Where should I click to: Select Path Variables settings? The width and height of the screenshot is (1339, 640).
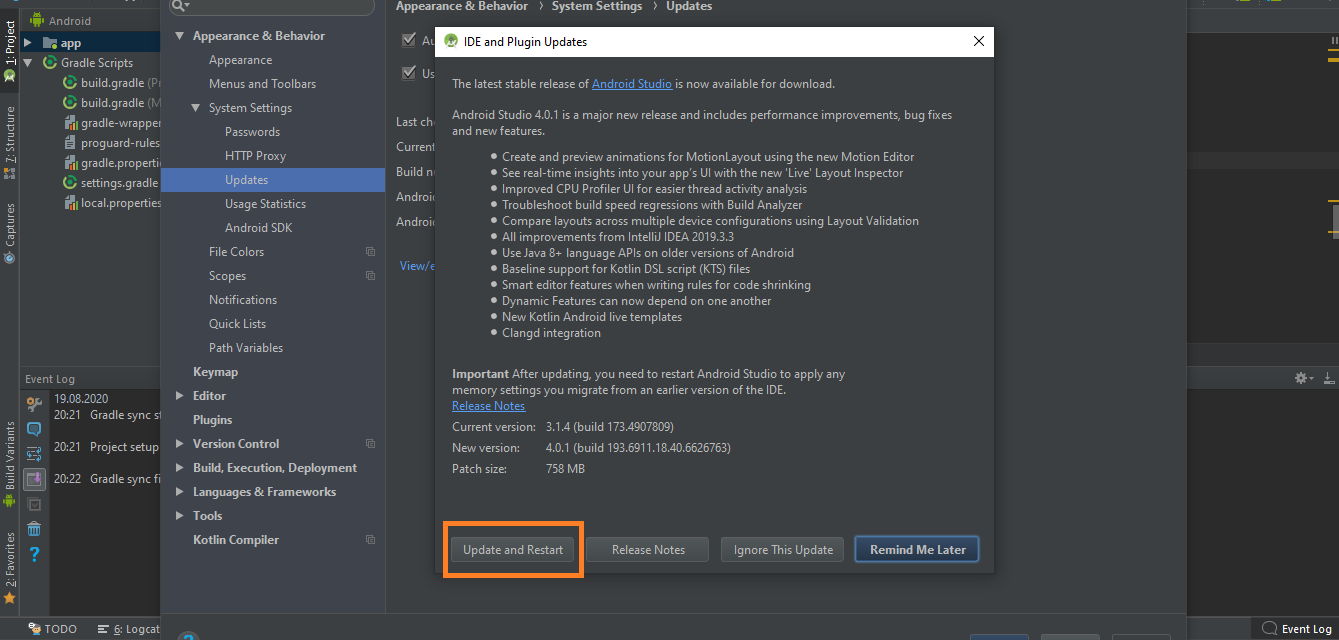tap(246, 348)
